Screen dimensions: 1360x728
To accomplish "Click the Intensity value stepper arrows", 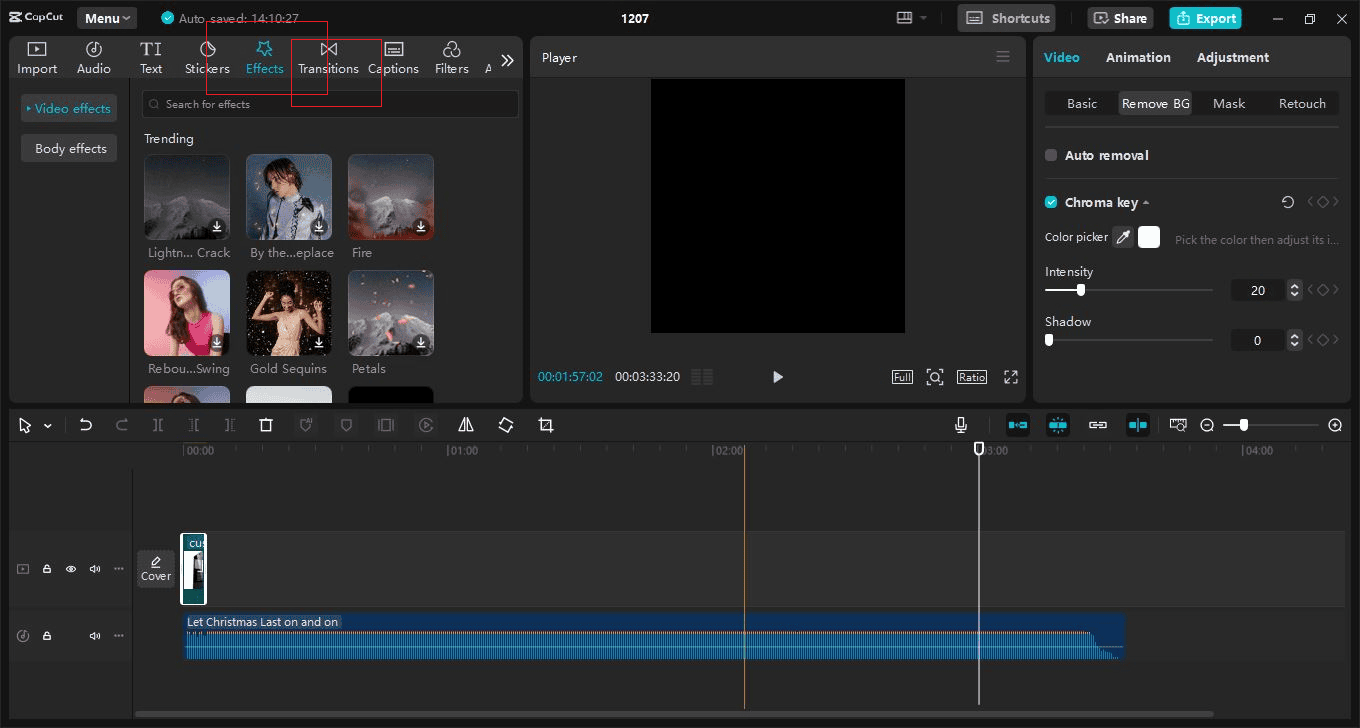I will coord(1295,290).
